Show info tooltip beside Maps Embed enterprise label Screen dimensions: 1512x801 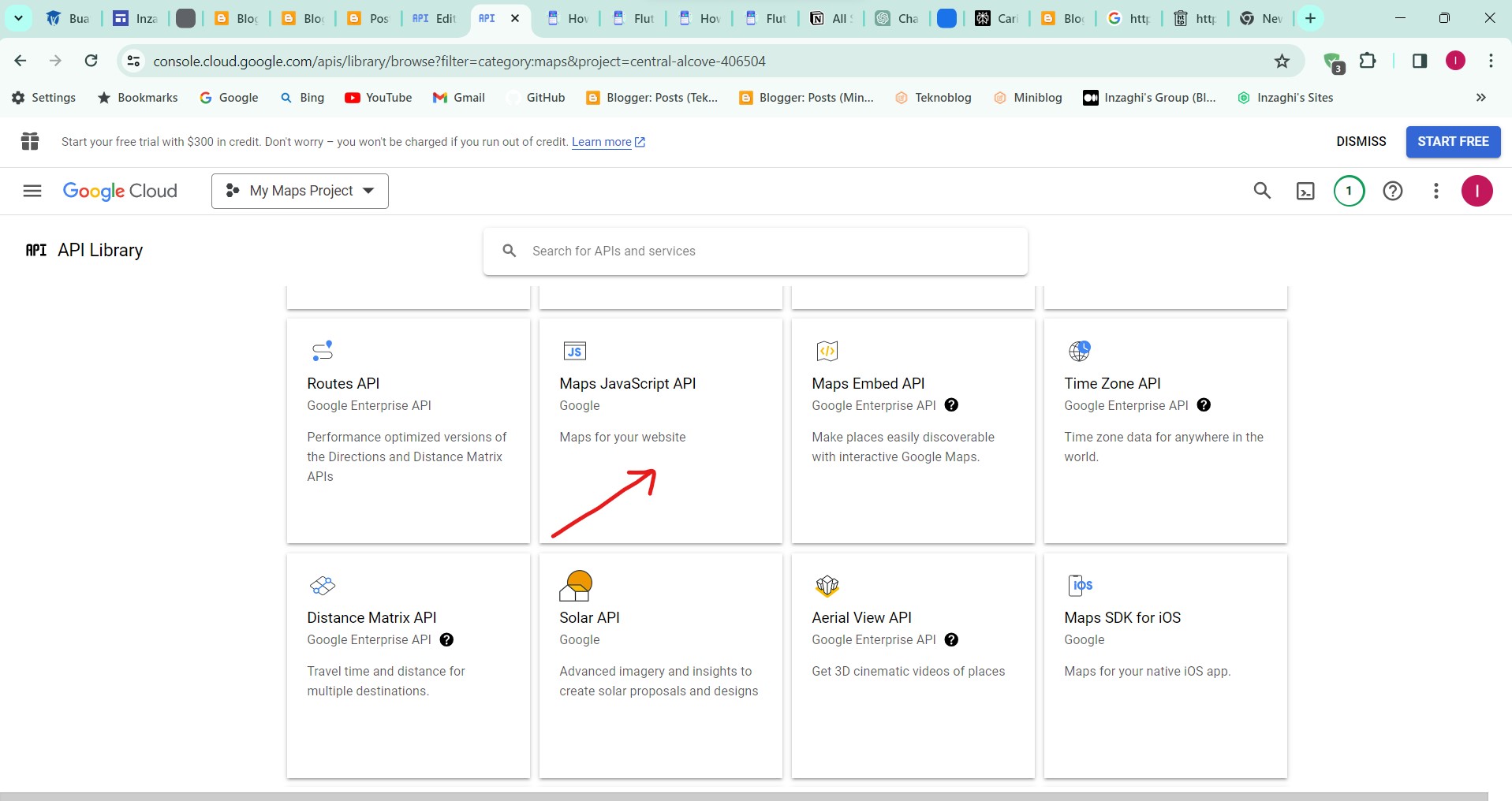coord(951,405)
